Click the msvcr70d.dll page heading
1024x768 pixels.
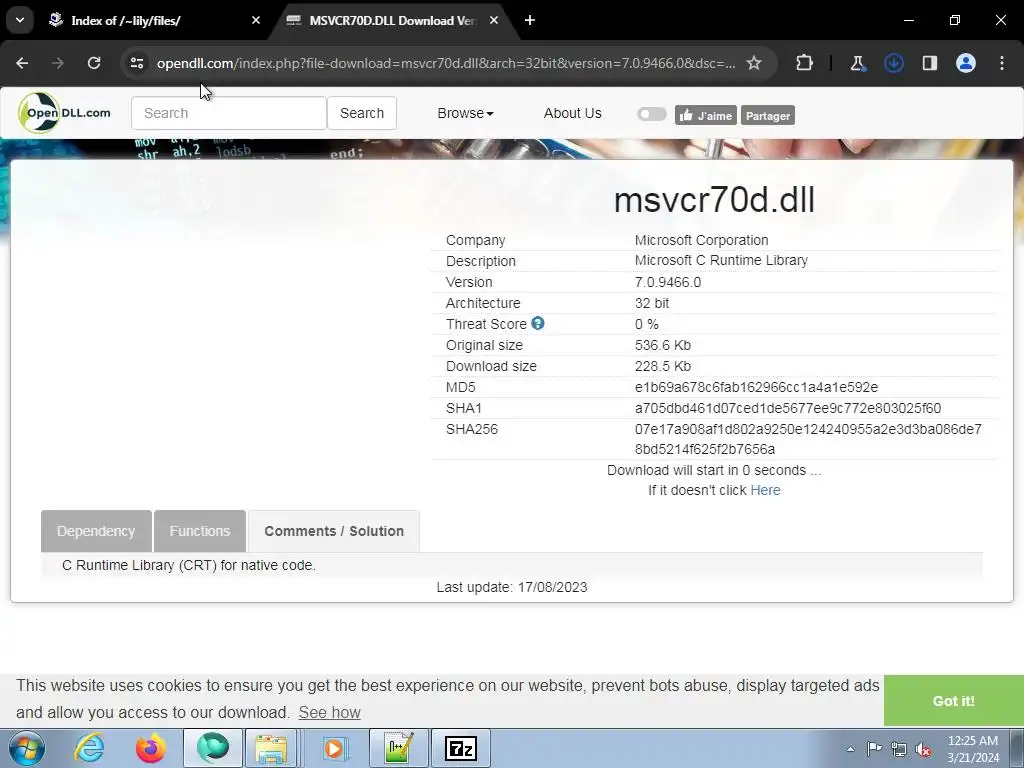[714, 200]
